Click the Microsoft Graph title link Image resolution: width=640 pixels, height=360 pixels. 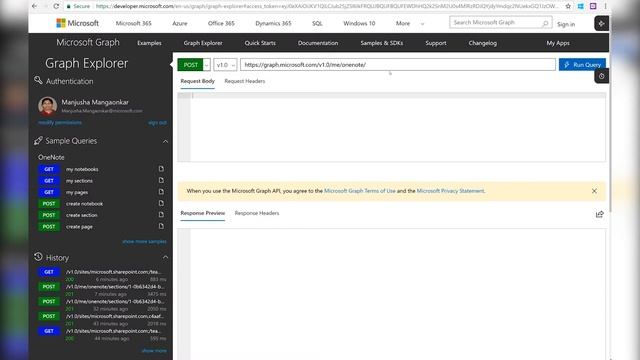pyautogui.click(x=88, y=42)
